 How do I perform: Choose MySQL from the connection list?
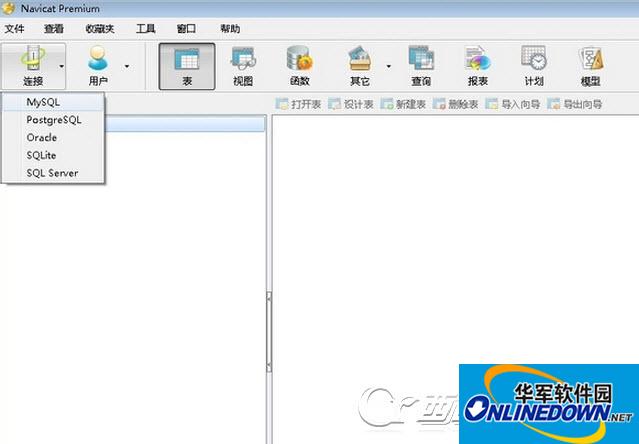[x=50, y=102]
